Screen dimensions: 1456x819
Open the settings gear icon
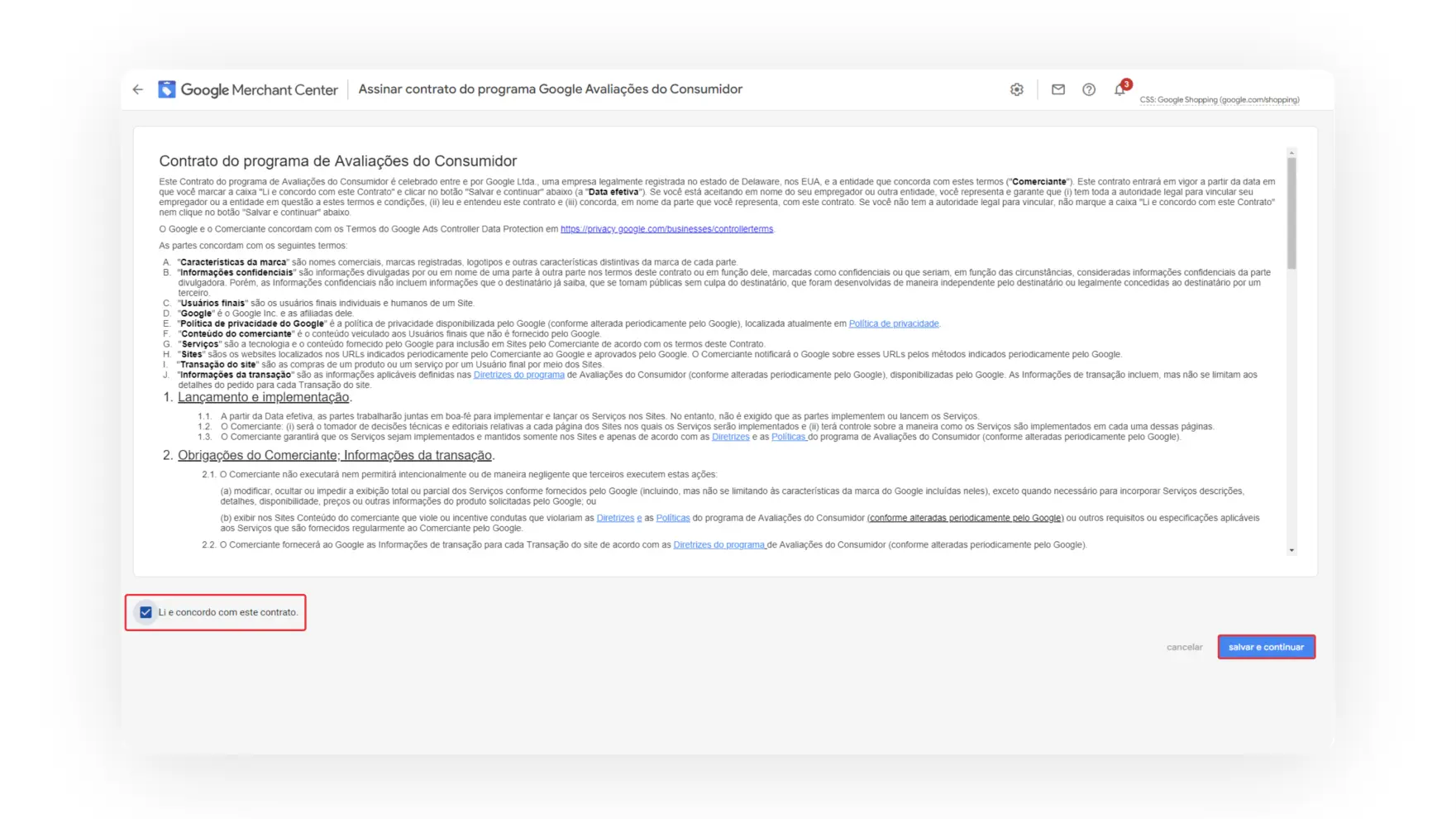click(1016, 89)
